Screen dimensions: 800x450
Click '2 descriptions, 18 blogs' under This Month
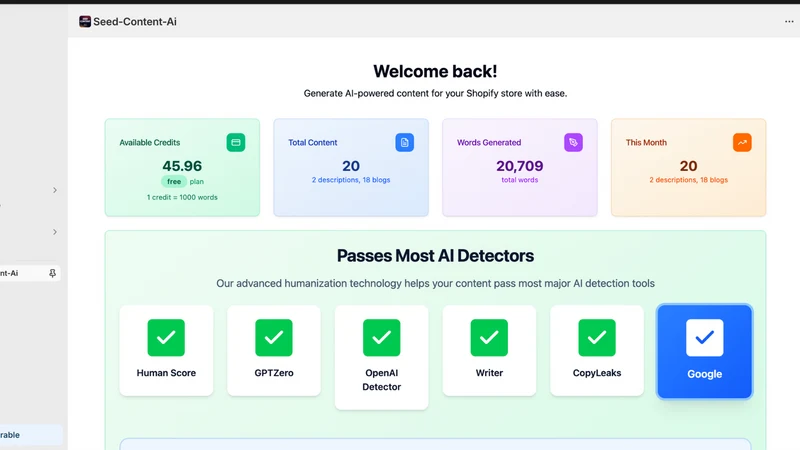click(688, 180)
